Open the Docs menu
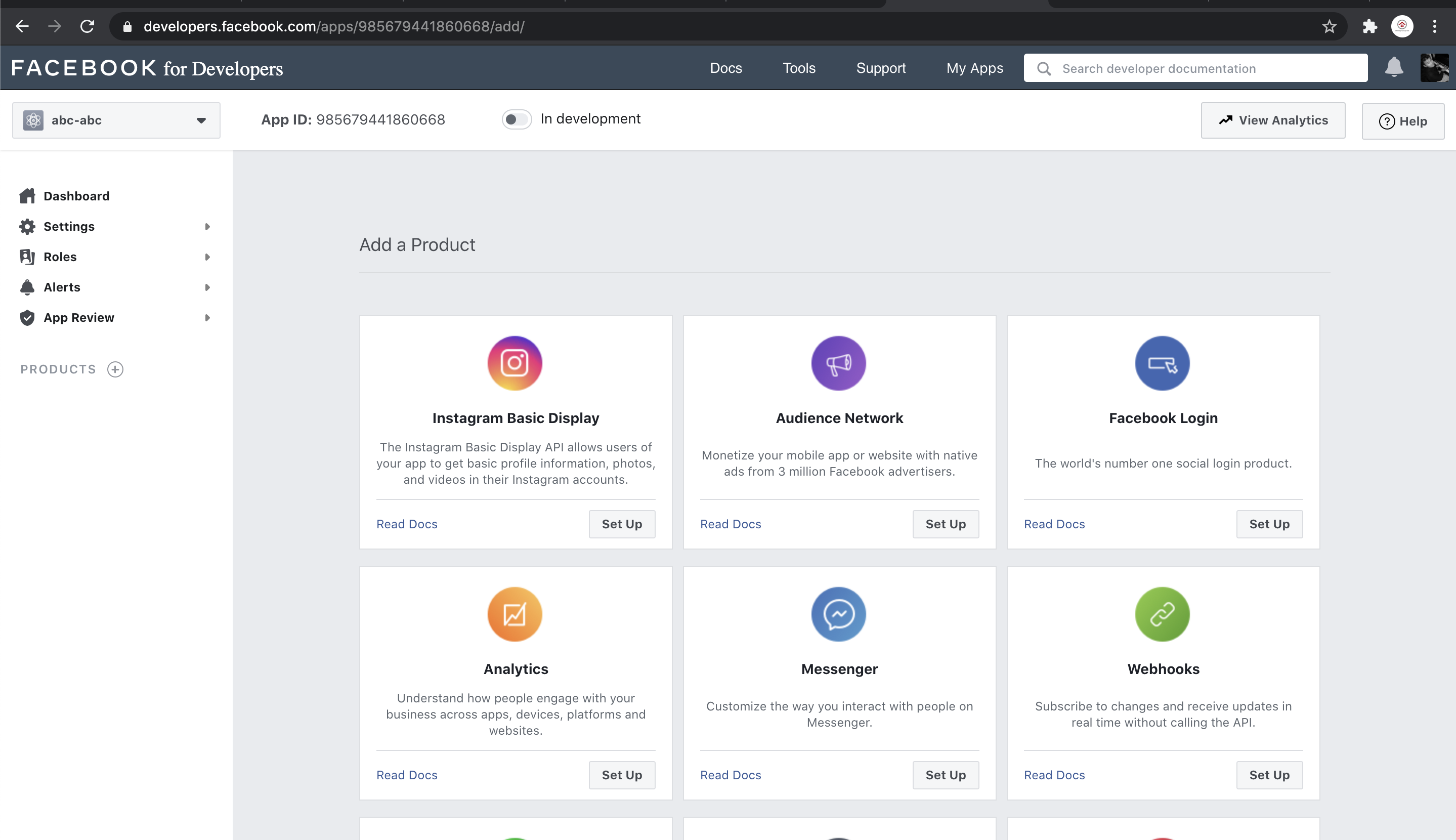1456x840 pixels. [x=726, y=68]
